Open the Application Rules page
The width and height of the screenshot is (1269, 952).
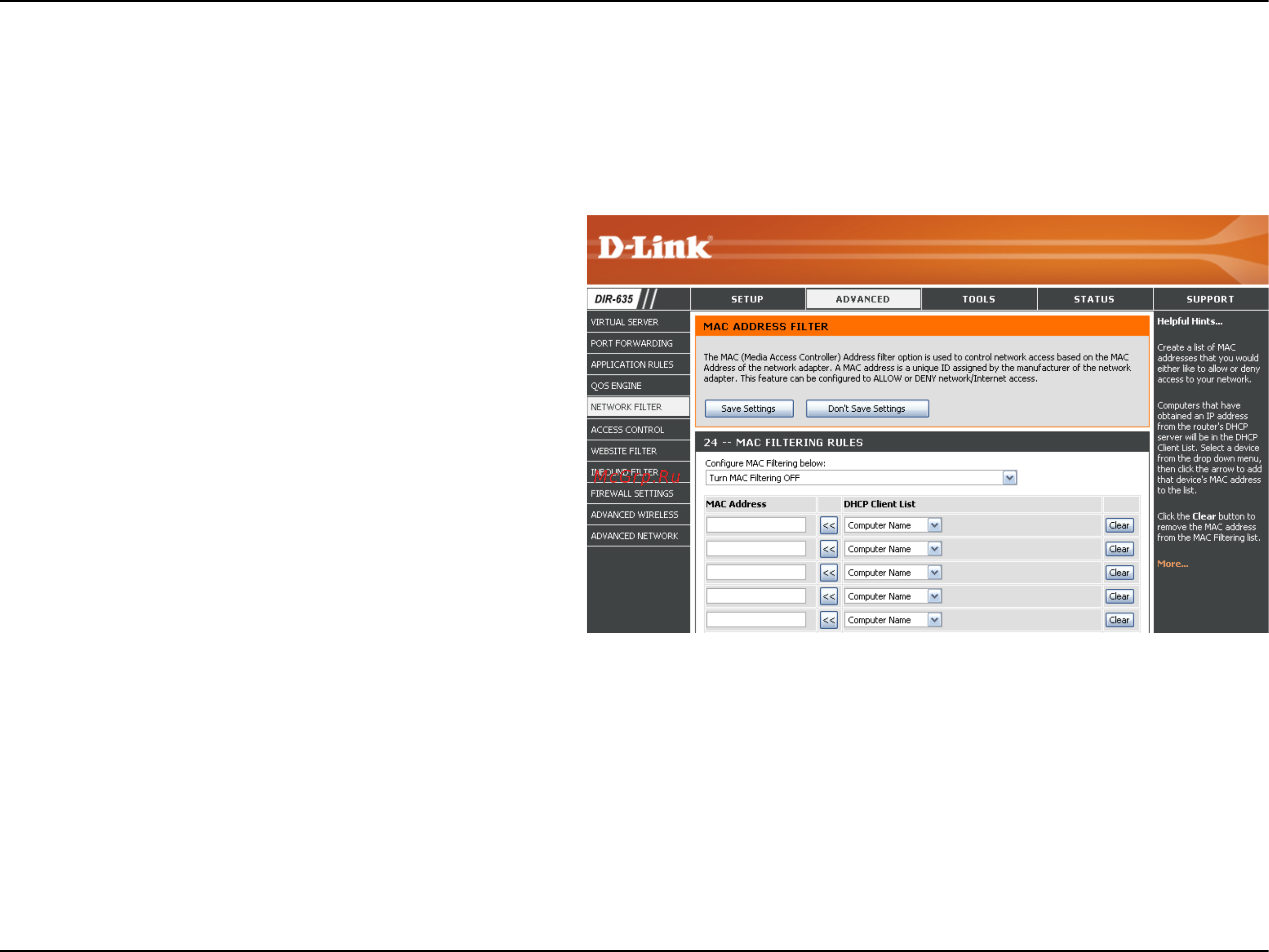click(638, 365)
